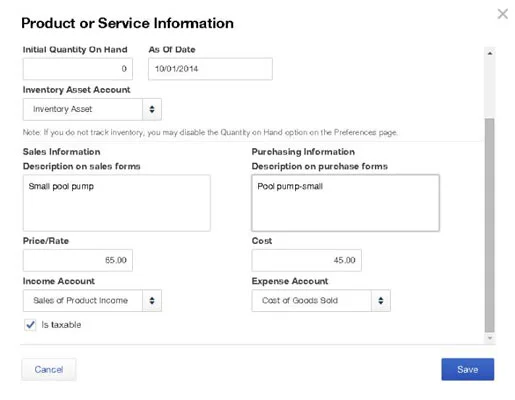Viewport: 515px width, 400px height.
Task: Toggle the Is taxable checkbox
Action: point(30,325)
